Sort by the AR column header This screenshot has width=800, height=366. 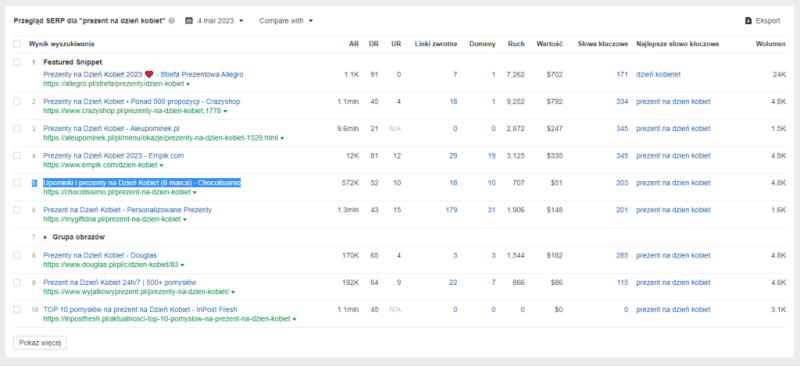pos(354,44)
